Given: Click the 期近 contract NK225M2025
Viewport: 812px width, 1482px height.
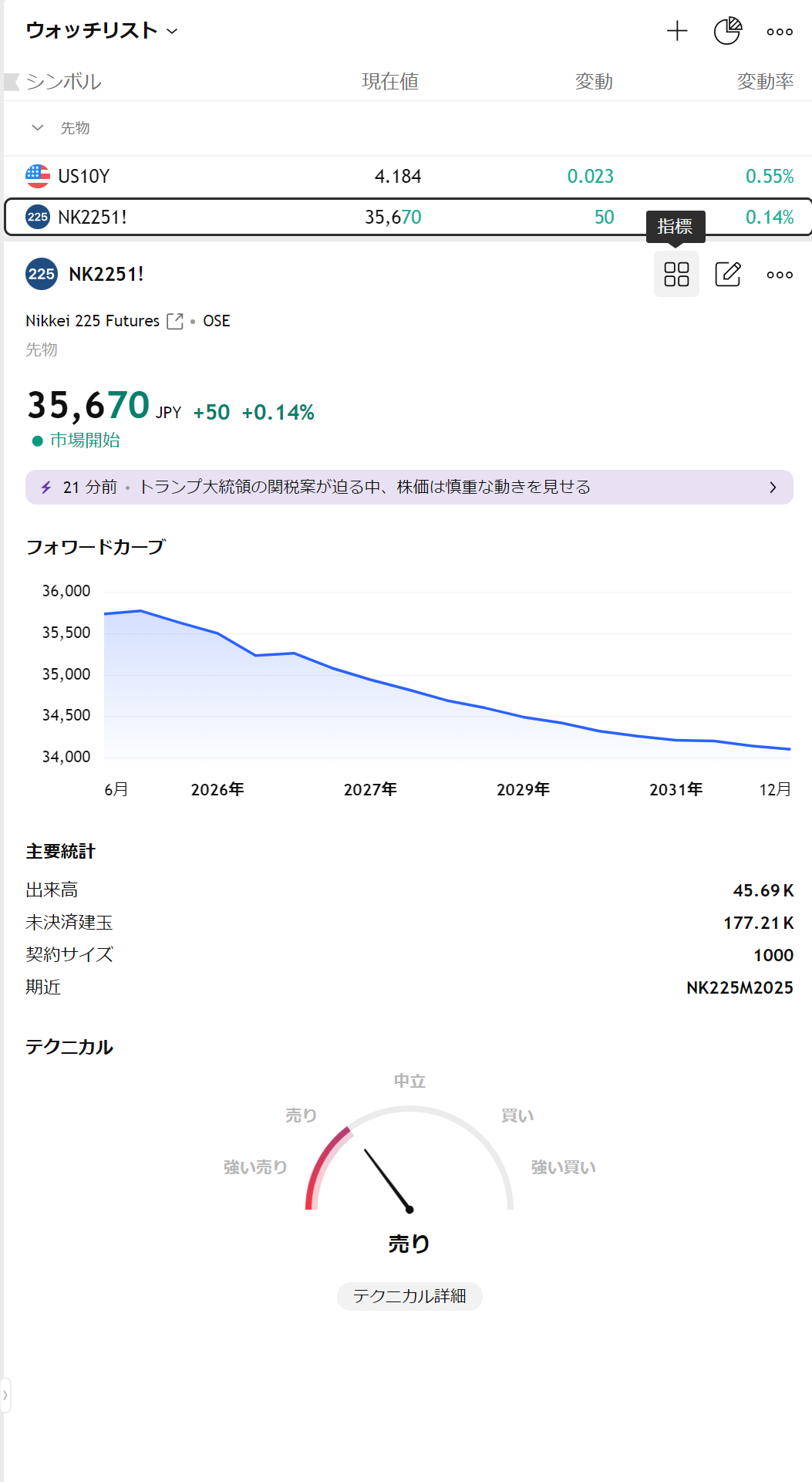Looking at the screenshot, I should pyautogui.click(x=740, y=987).
